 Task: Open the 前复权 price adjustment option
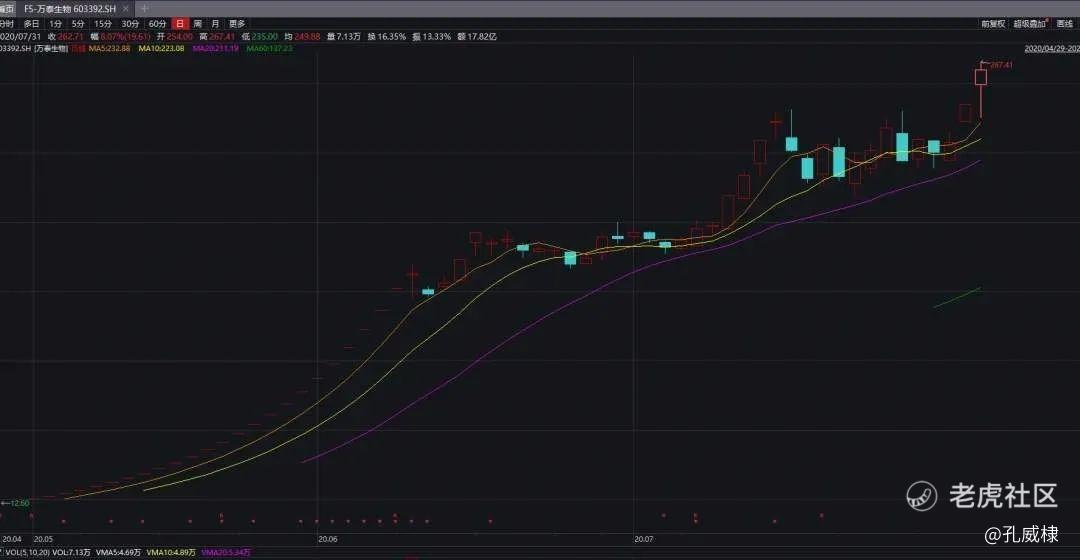coord(993,24)
